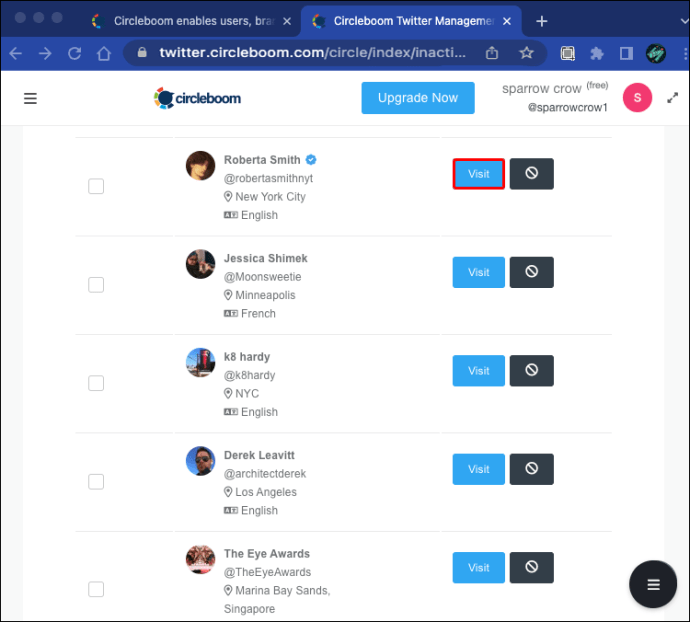The height and width of the screenshot is (622, 690).
Task: Check the box for k8 hardy
Action: [96, 383]
